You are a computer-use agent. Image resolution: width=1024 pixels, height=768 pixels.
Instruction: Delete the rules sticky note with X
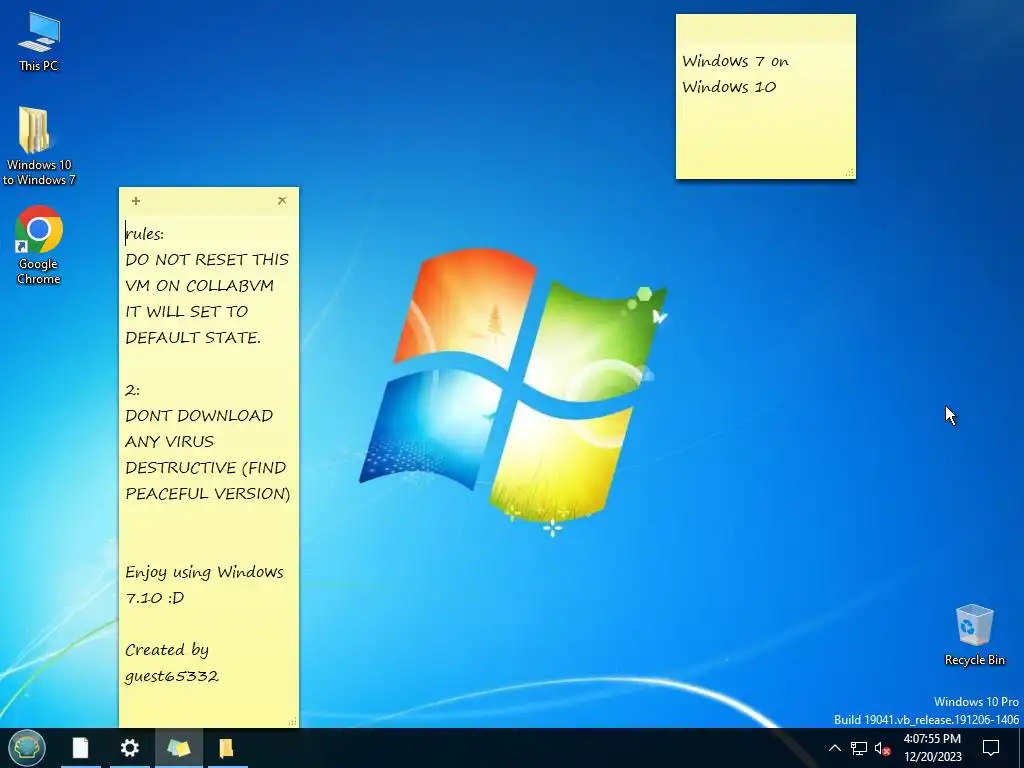point(282,200)
